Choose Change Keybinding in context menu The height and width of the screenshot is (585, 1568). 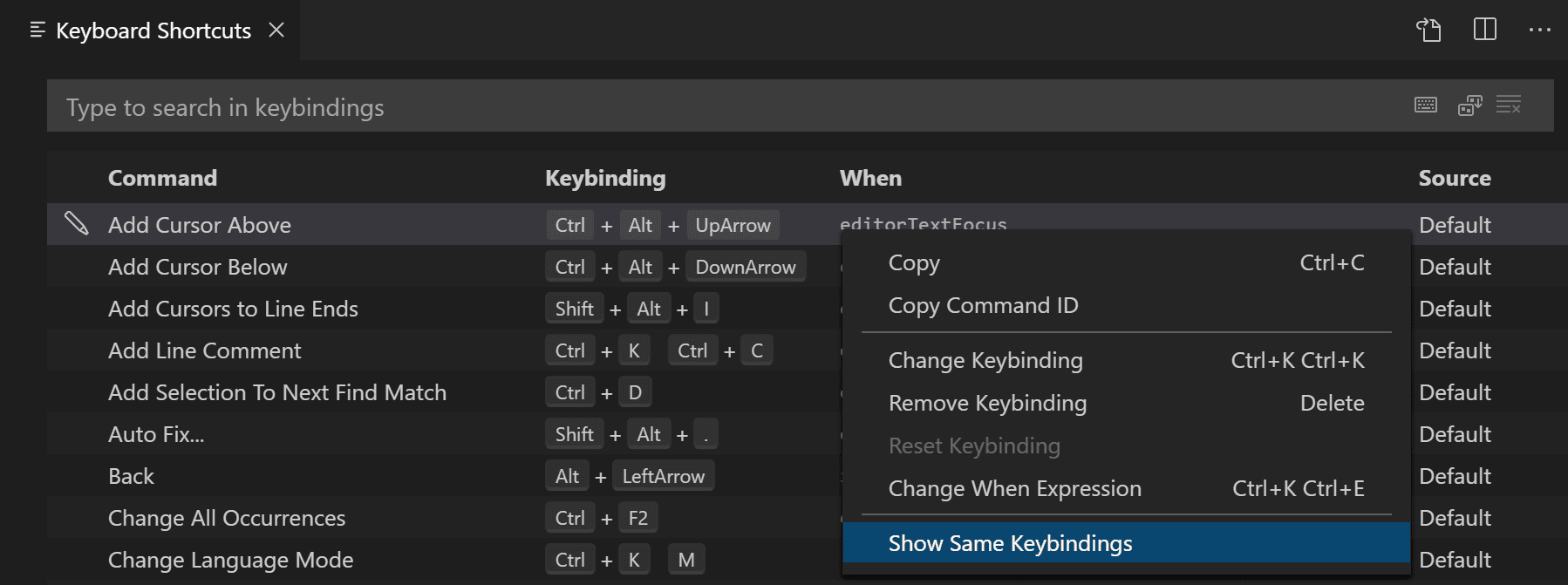[x=985, y=361]
